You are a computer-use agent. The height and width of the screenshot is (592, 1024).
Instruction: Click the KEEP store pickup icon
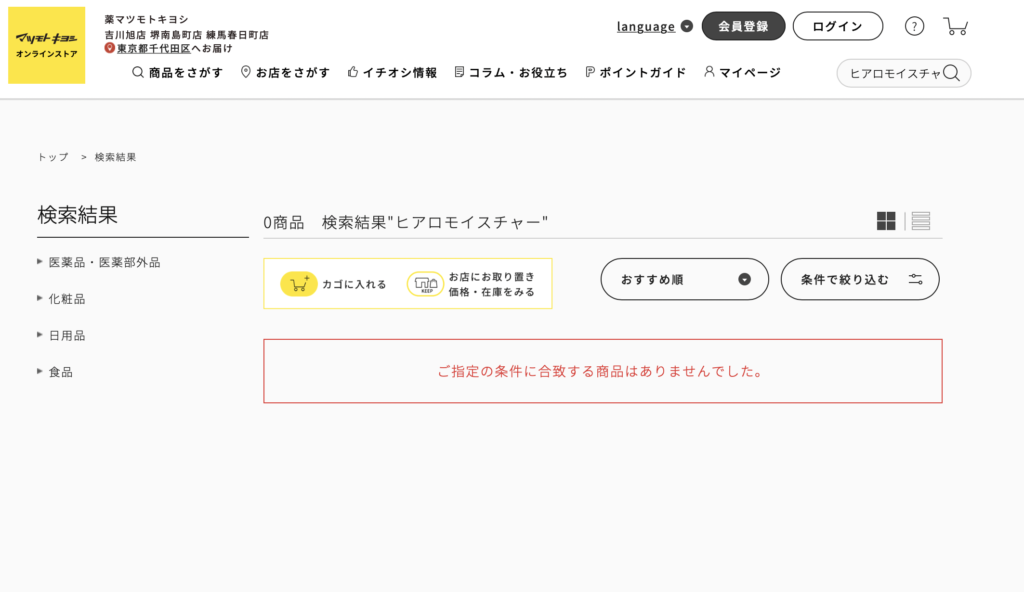425,284
